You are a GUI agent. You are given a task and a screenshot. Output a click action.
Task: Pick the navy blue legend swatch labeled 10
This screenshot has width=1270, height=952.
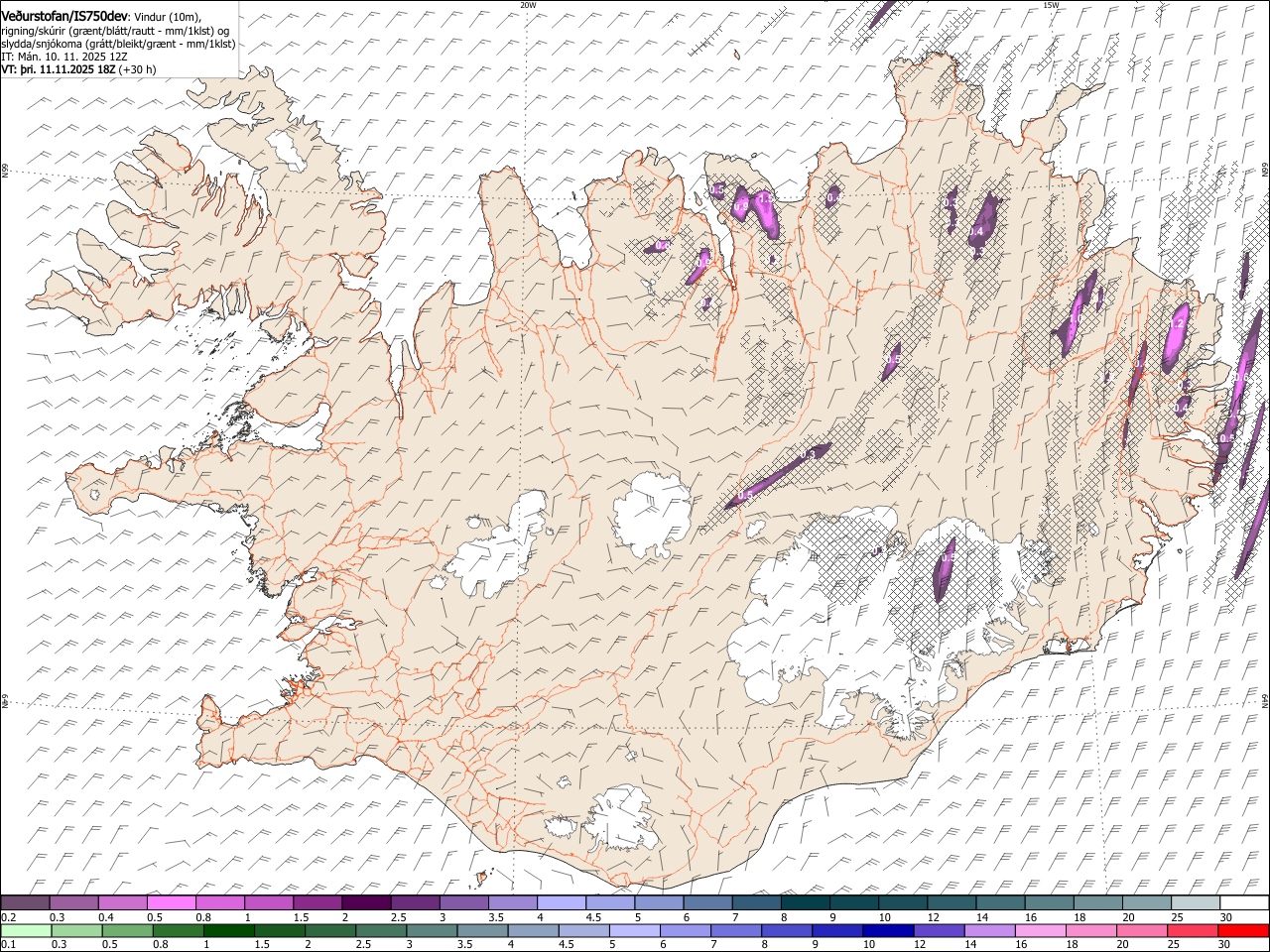click(887, 930)
